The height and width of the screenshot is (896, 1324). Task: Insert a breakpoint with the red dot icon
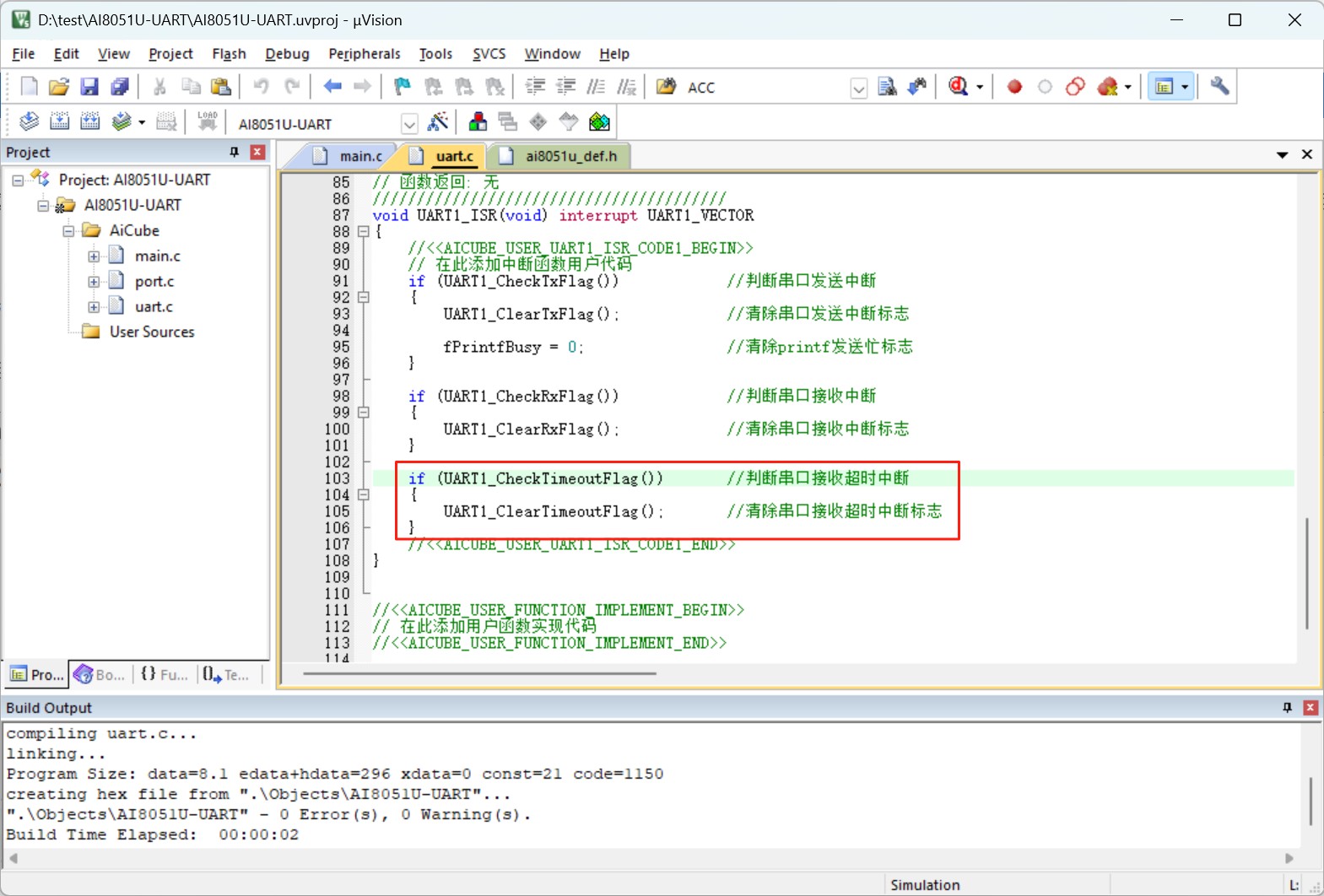click(x=1014, y=86)
